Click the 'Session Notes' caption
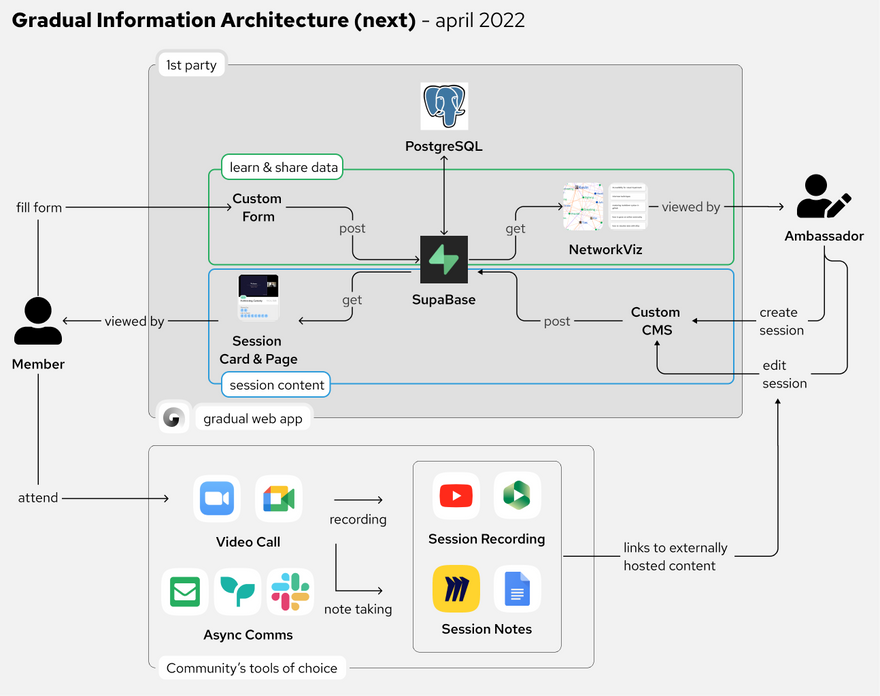The width and height of the screenshot is (880, 696). (x=487, y=629)
